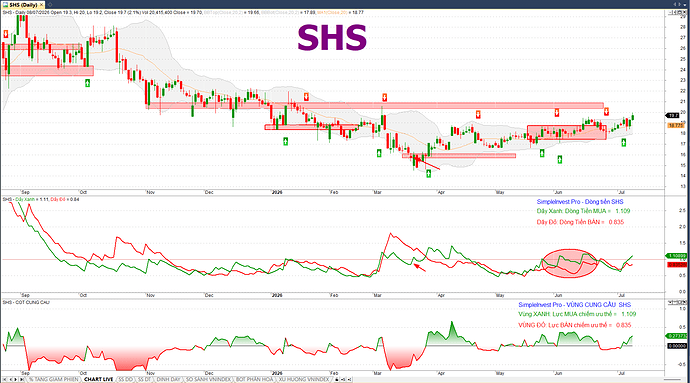Viewport: 690px width, 383px height.
Task: Click the green buy arrow at March low
Action: (x=428, y=173)
